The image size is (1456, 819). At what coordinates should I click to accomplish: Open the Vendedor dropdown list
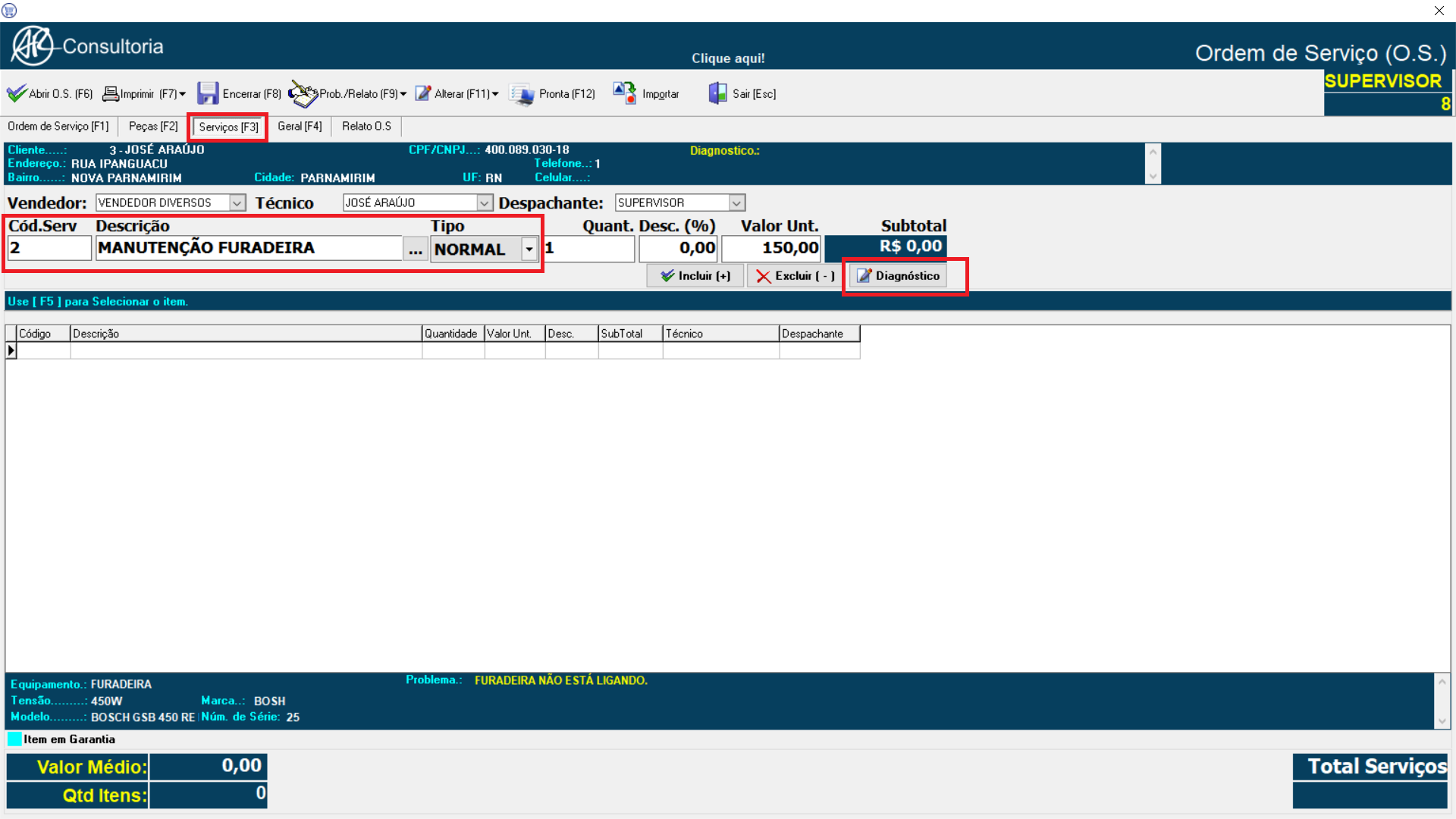pyautogui.click(x=237, y=202)
